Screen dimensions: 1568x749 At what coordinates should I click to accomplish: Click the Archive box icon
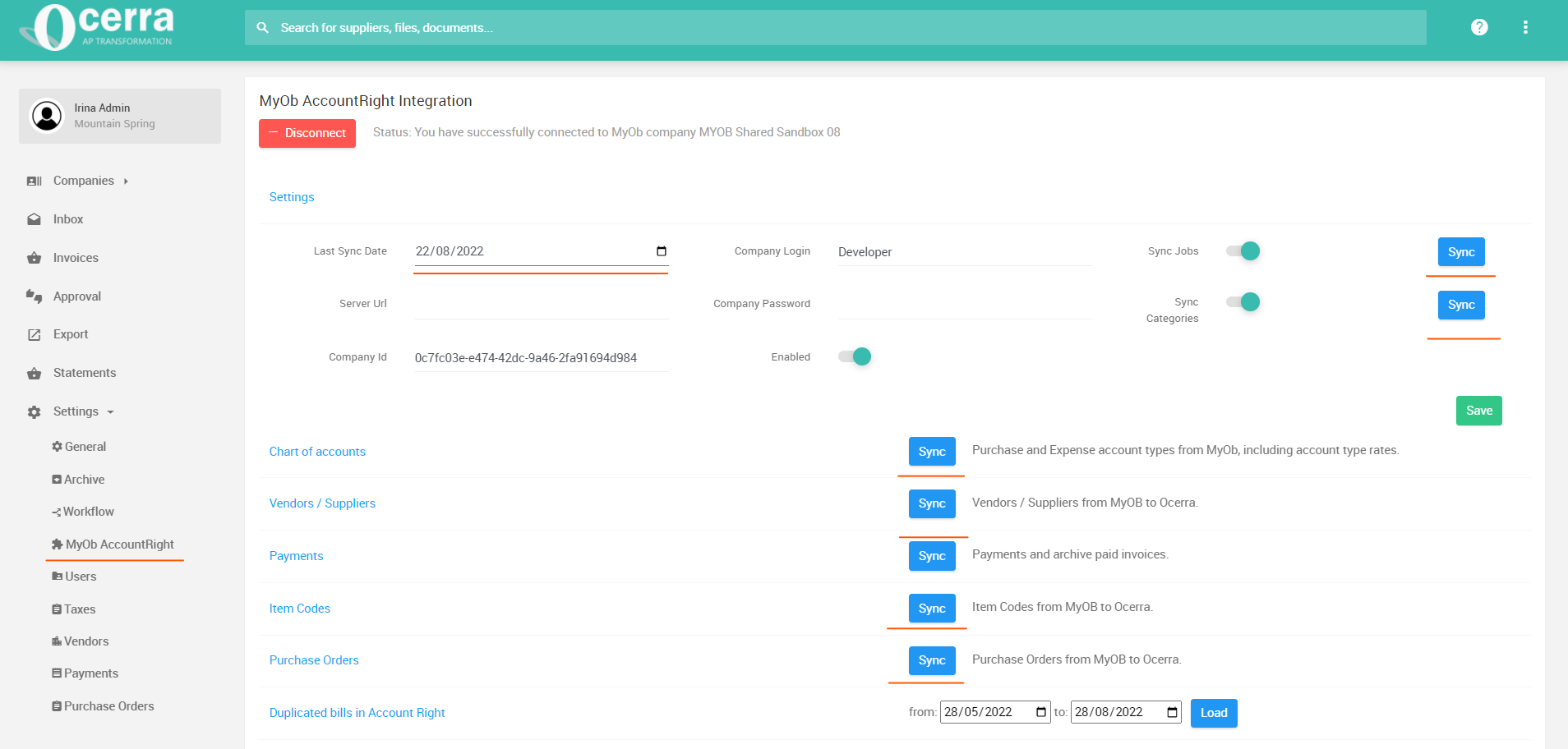click(57, 480)
